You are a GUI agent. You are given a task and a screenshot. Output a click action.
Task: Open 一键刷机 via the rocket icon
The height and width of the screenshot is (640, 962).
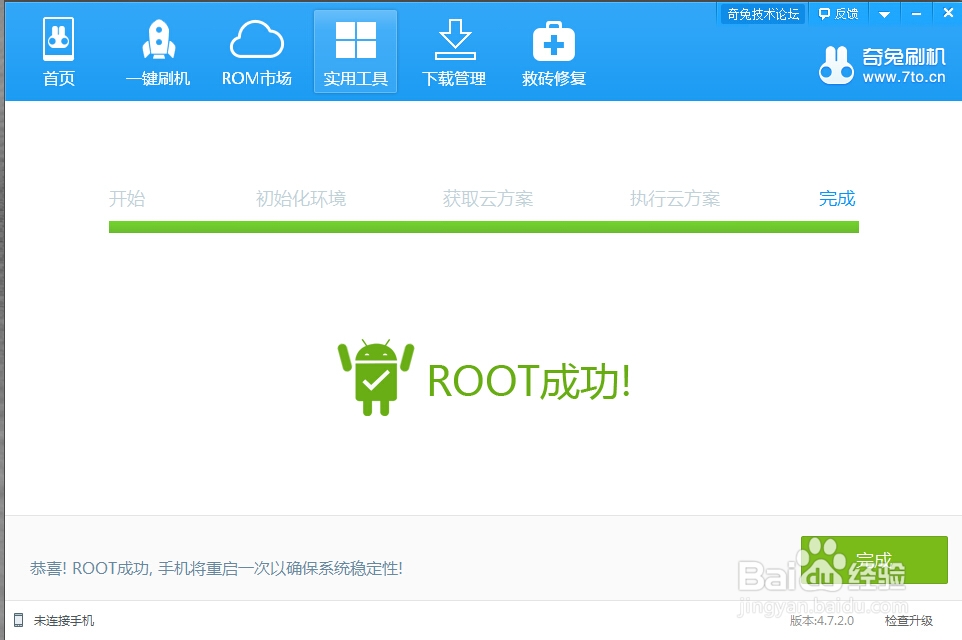156,38
